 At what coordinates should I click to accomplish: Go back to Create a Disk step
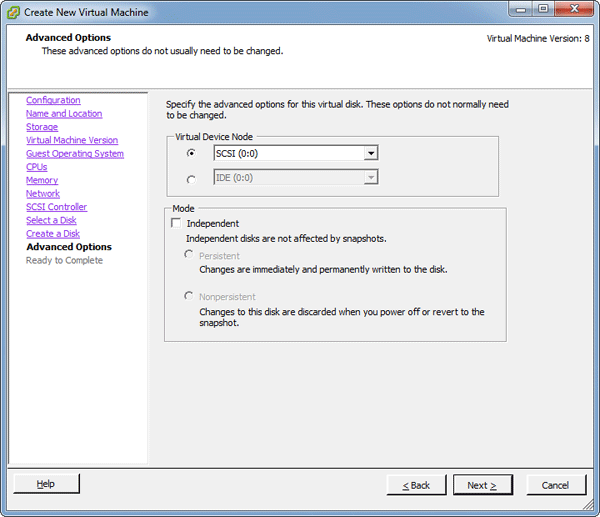pos(52,234)
